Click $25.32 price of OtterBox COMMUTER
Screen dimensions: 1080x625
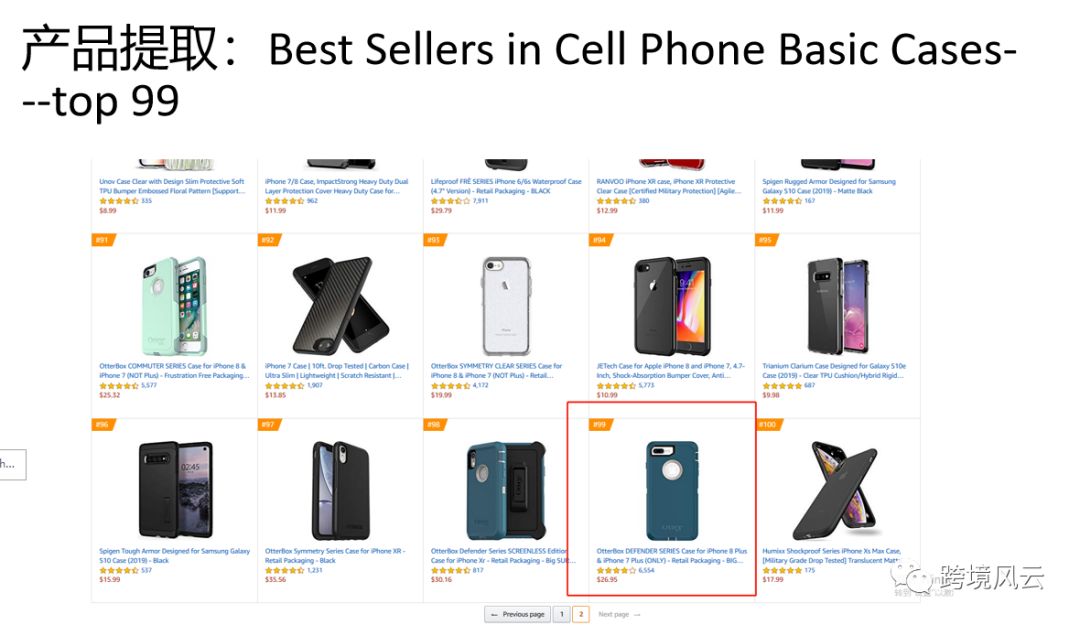110,395
